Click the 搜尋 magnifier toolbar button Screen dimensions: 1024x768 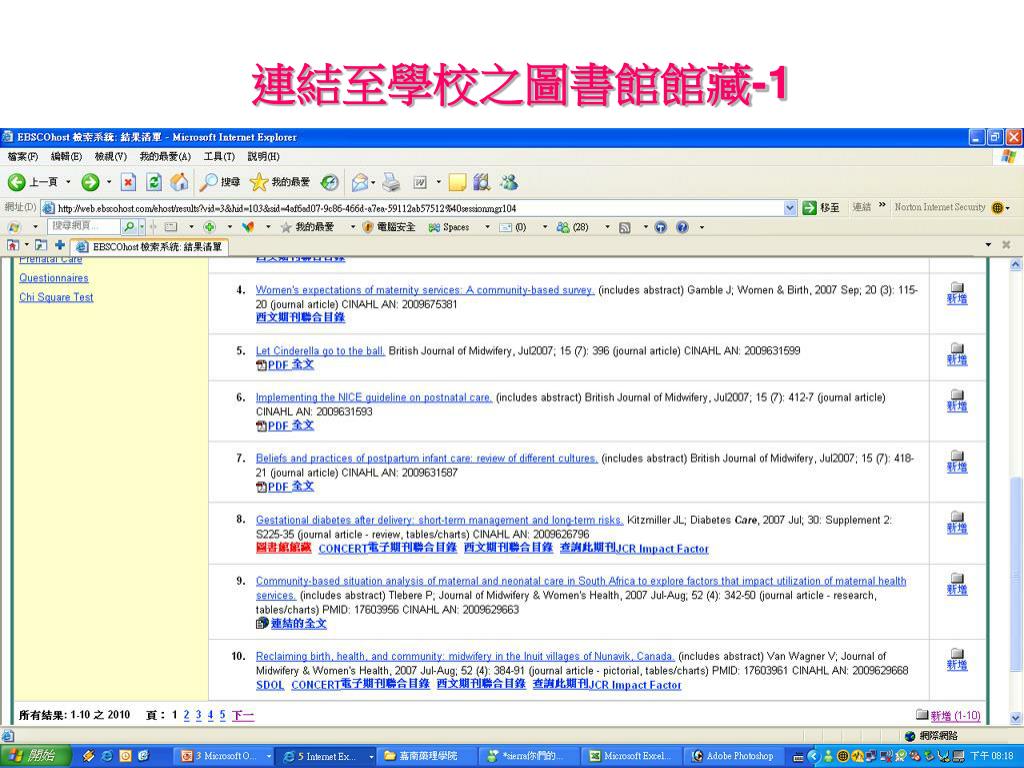point(220,182)
